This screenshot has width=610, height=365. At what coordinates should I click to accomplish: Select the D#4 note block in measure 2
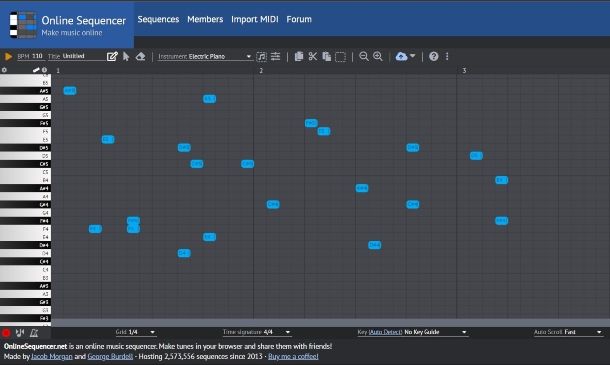click(375, 245)
